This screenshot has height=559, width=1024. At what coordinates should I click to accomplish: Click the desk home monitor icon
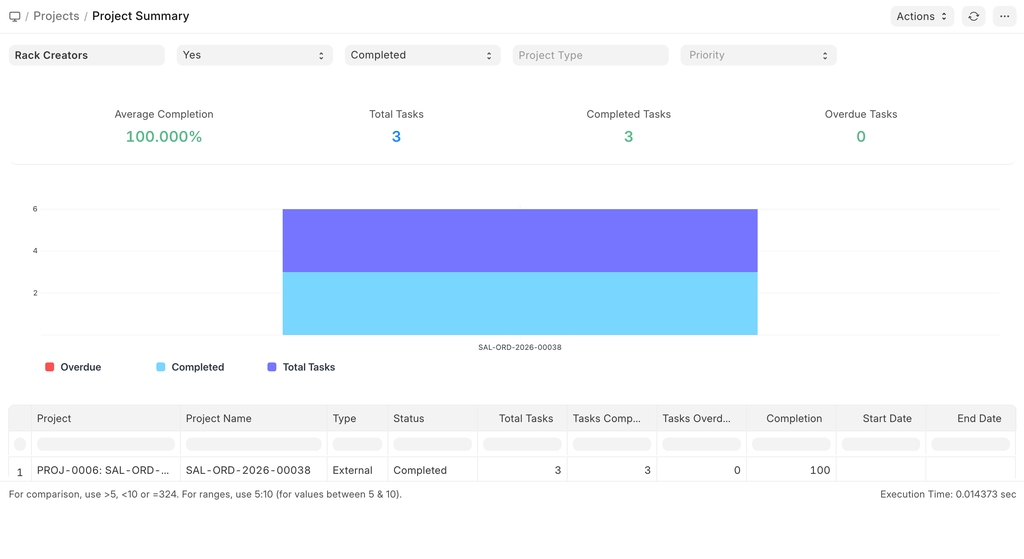pos(14,16)
